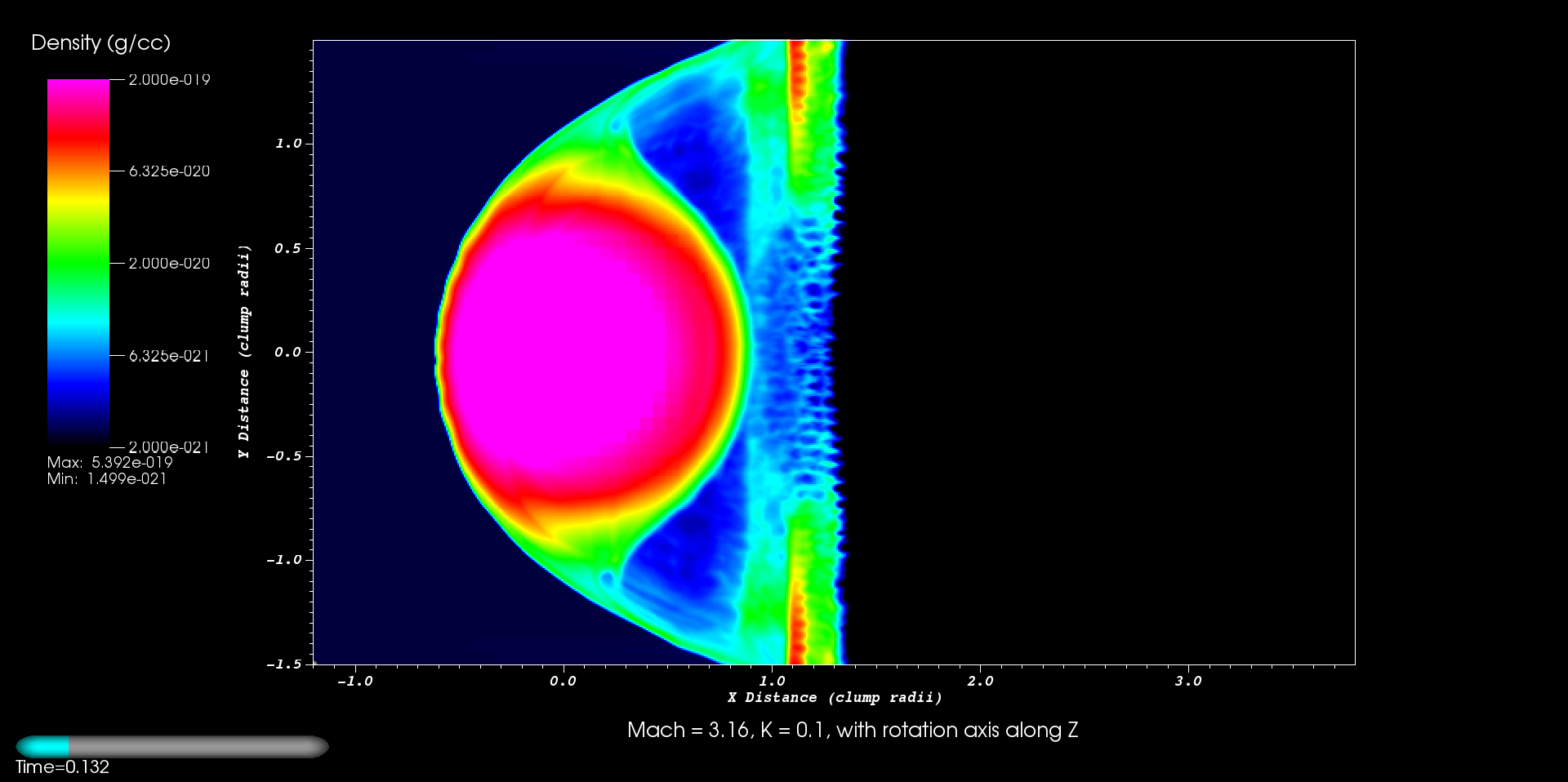Click the 'Time=0.132' label
This screenshot has height=782, width=1568.
pyautogui.click(x=62, y=767)
